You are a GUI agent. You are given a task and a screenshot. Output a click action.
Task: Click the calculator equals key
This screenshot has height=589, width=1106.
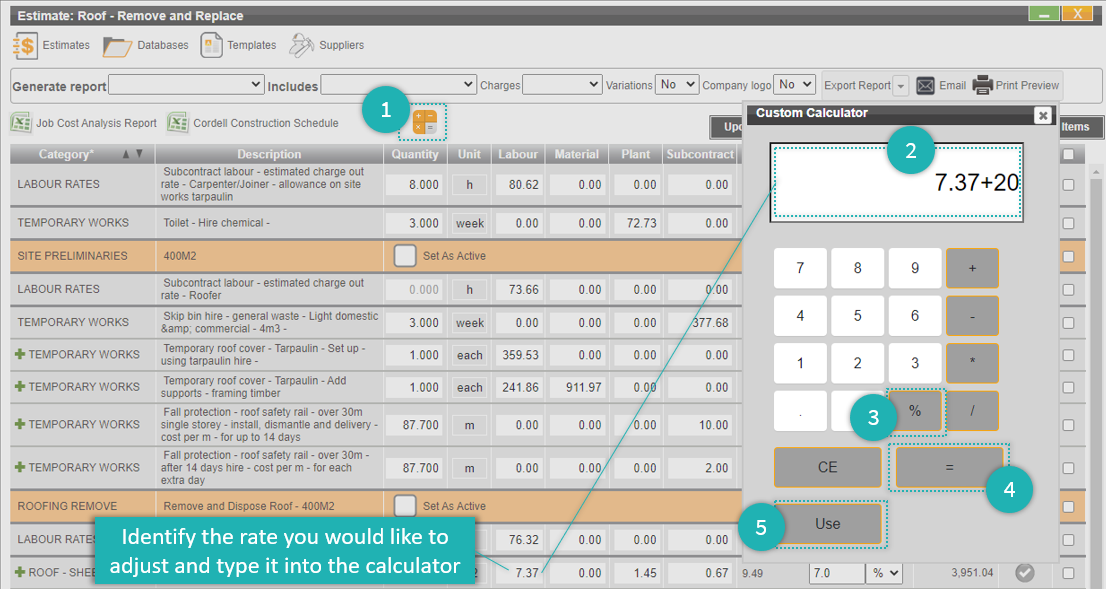pos(949,467)
